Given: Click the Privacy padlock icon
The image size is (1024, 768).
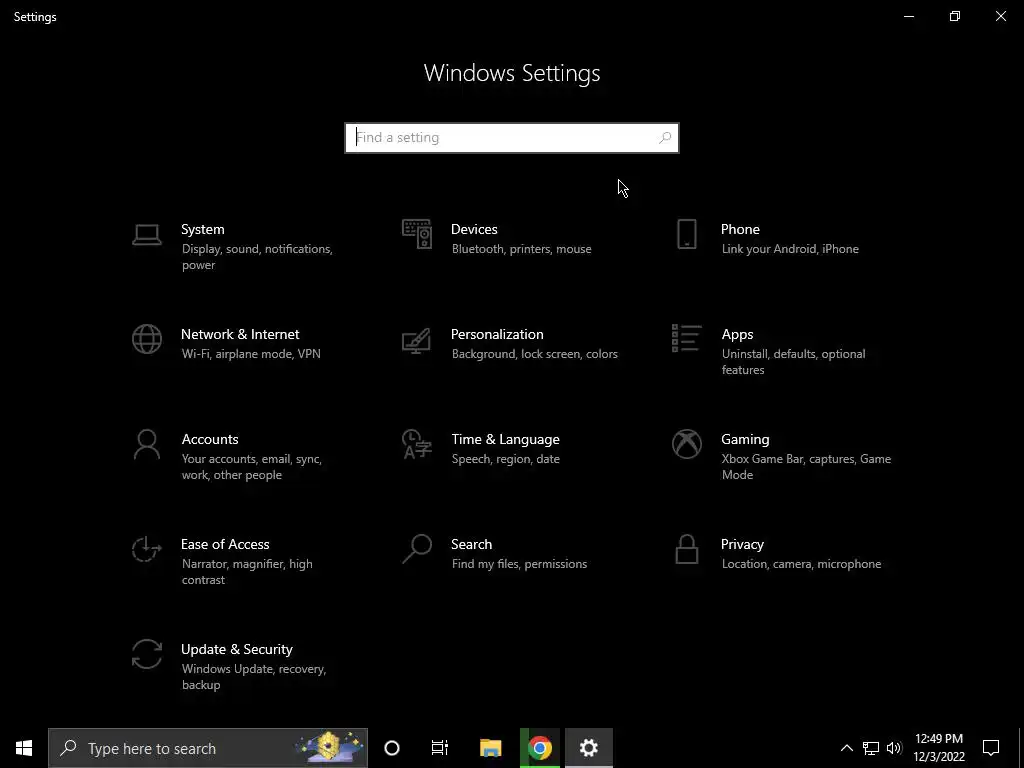Looking at the screenshot, I should tap(686, 549).
